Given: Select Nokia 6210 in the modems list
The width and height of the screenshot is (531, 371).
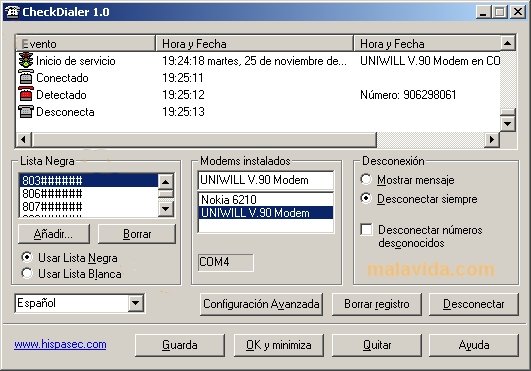Looking at the screenshot, I should point(266,199).
